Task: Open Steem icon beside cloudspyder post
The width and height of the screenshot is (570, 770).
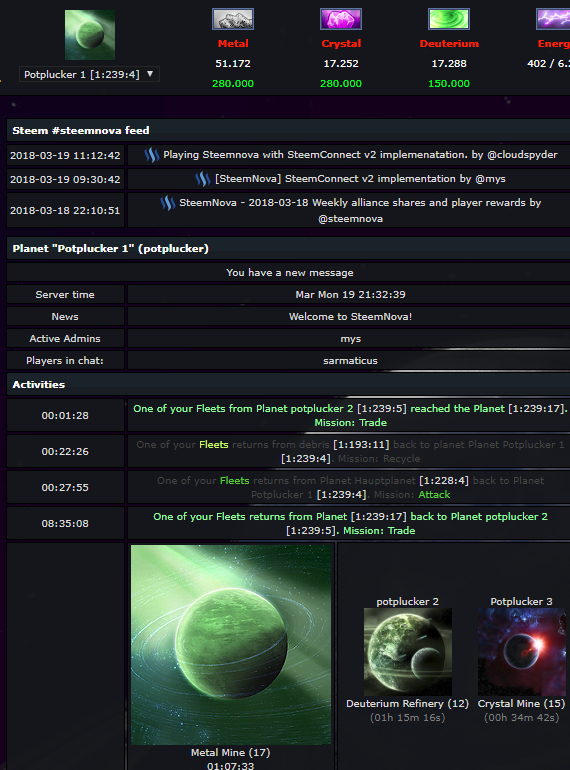Action: point(151,155)
